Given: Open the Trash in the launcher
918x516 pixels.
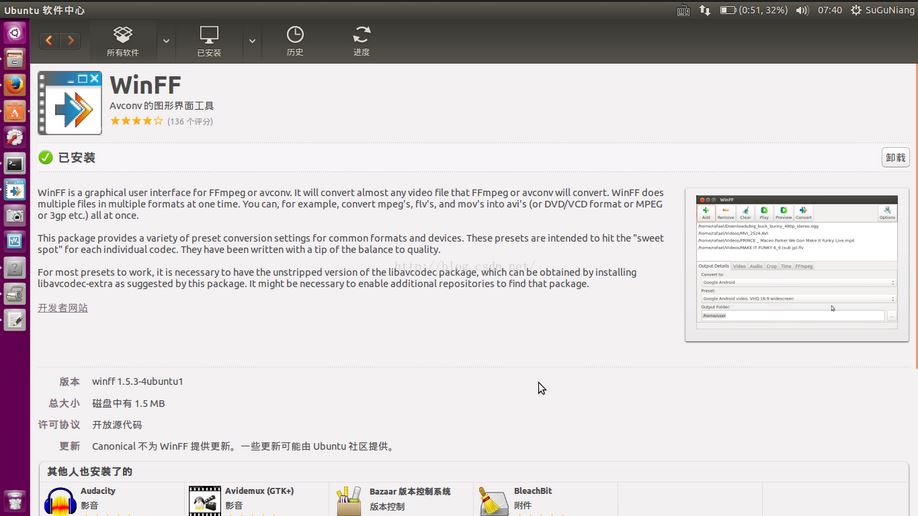Looking at the screenshot, I should tap(15, 501).
